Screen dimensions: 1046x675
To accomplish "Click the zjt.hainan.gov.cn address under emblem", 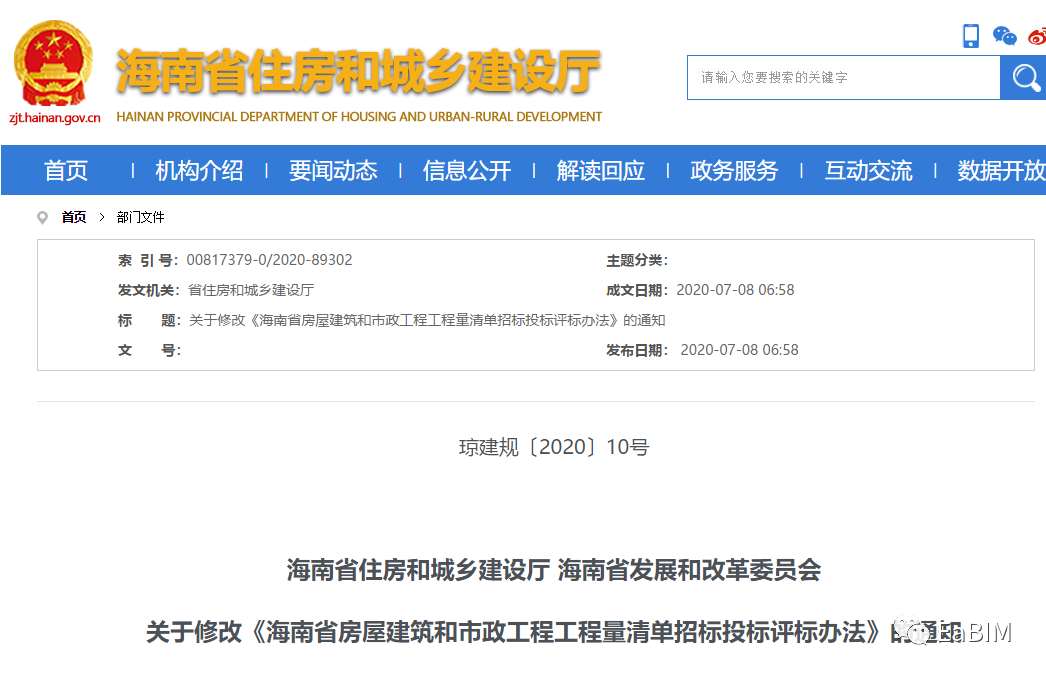I will [55, 117].
